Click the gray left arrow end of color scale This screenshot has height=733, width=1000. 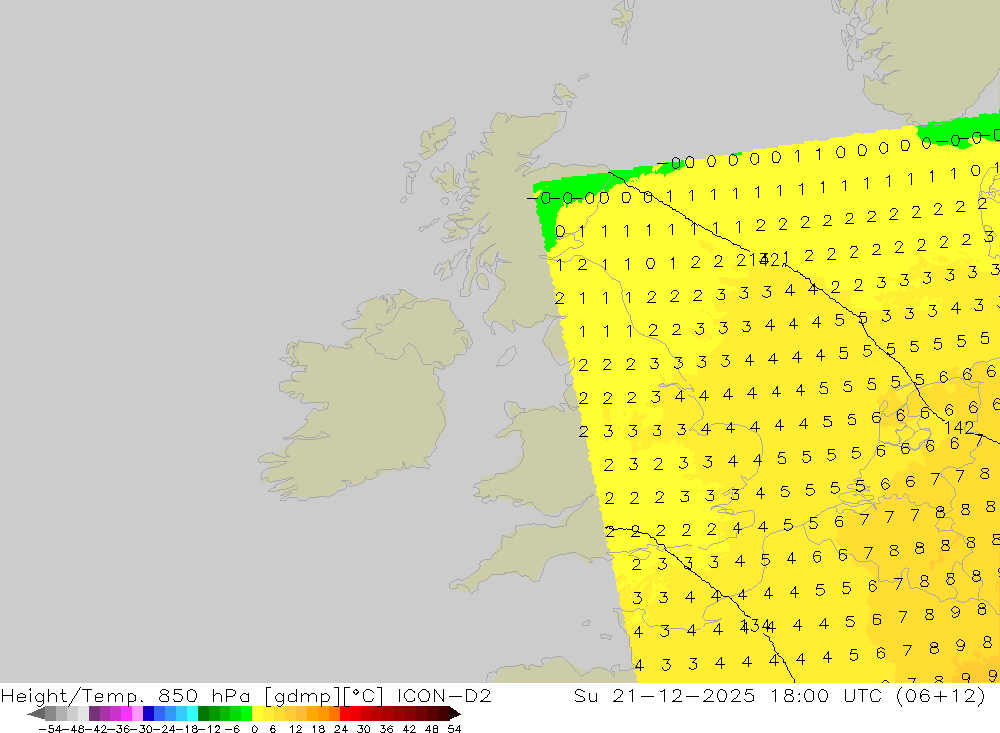tap(36, 713)
